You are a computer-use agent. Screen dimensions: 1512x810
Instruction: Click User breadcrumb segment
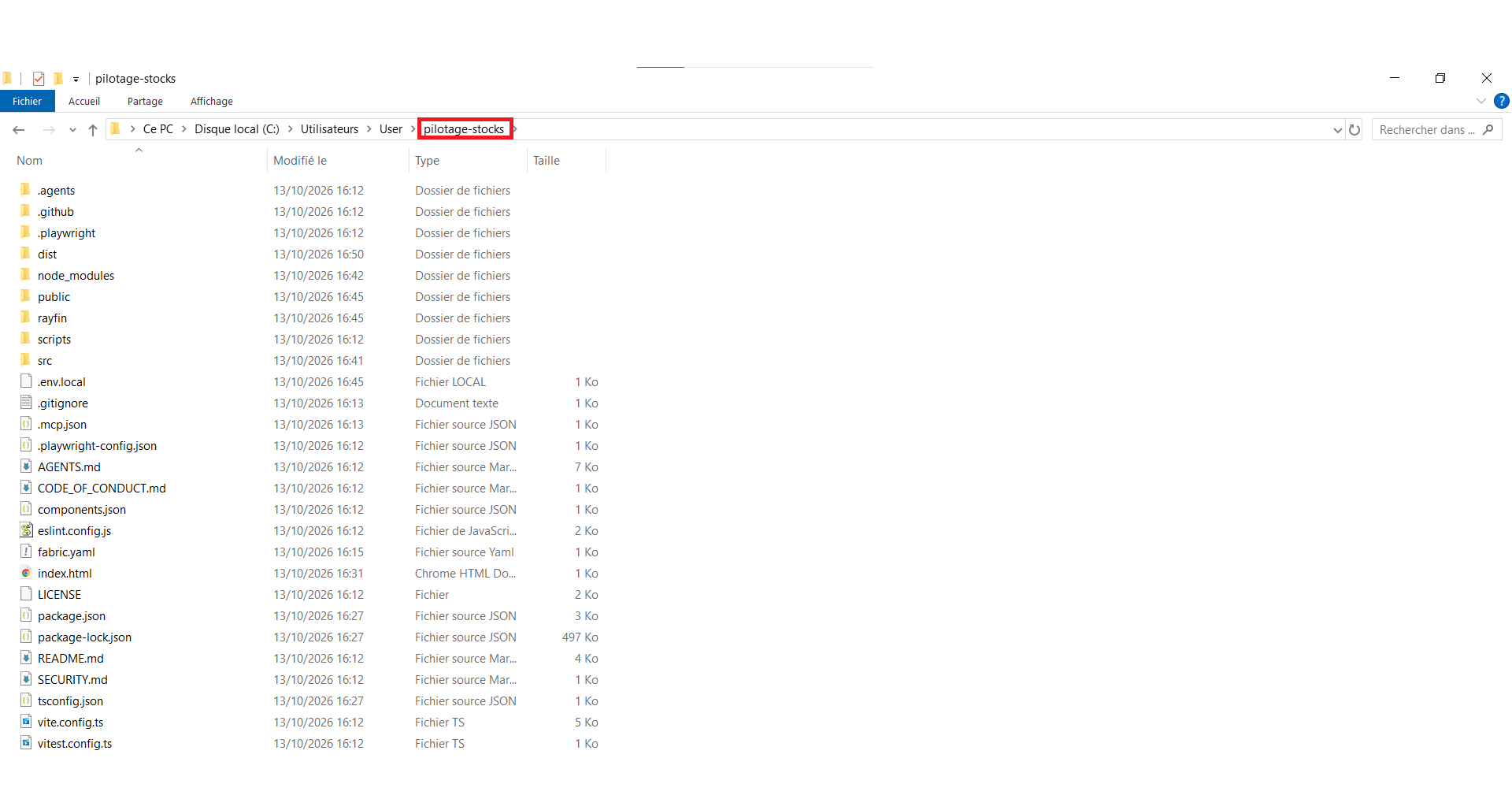391,129
